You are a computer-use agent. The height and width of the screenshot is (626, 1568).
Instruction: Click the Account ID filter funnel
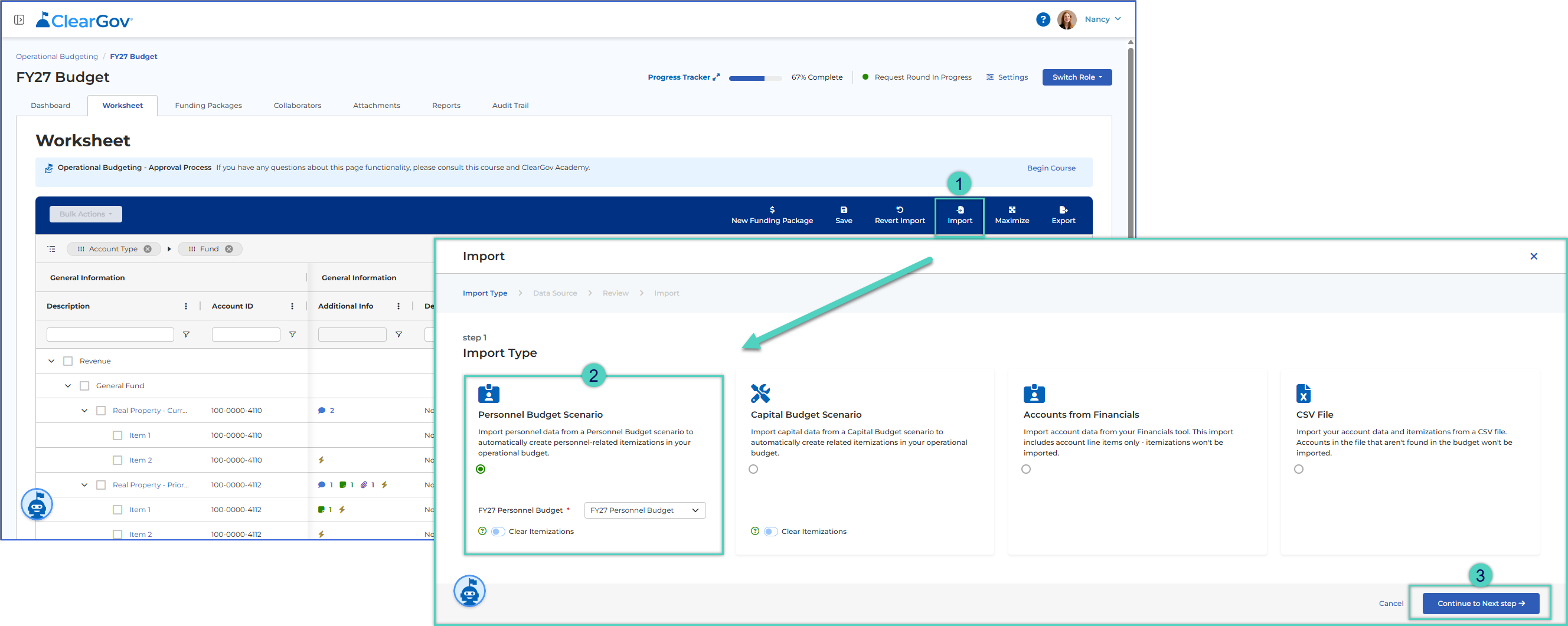point(292,335)
